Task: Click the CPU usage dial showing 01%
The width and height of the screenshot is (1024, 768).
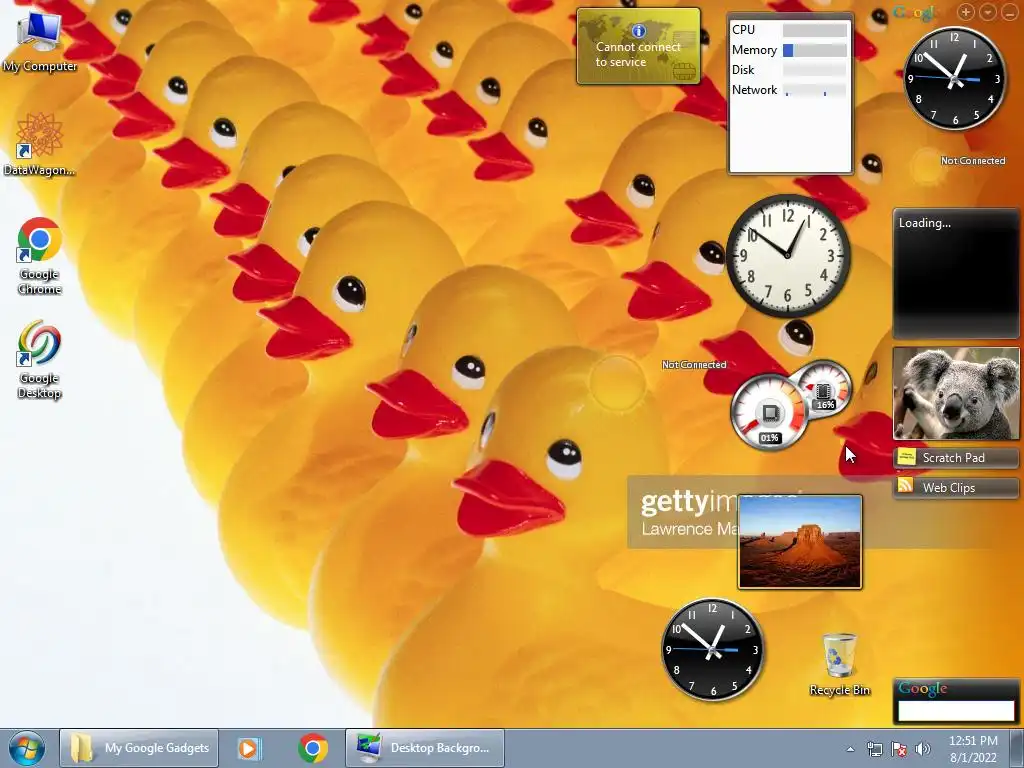Action: 769,413
